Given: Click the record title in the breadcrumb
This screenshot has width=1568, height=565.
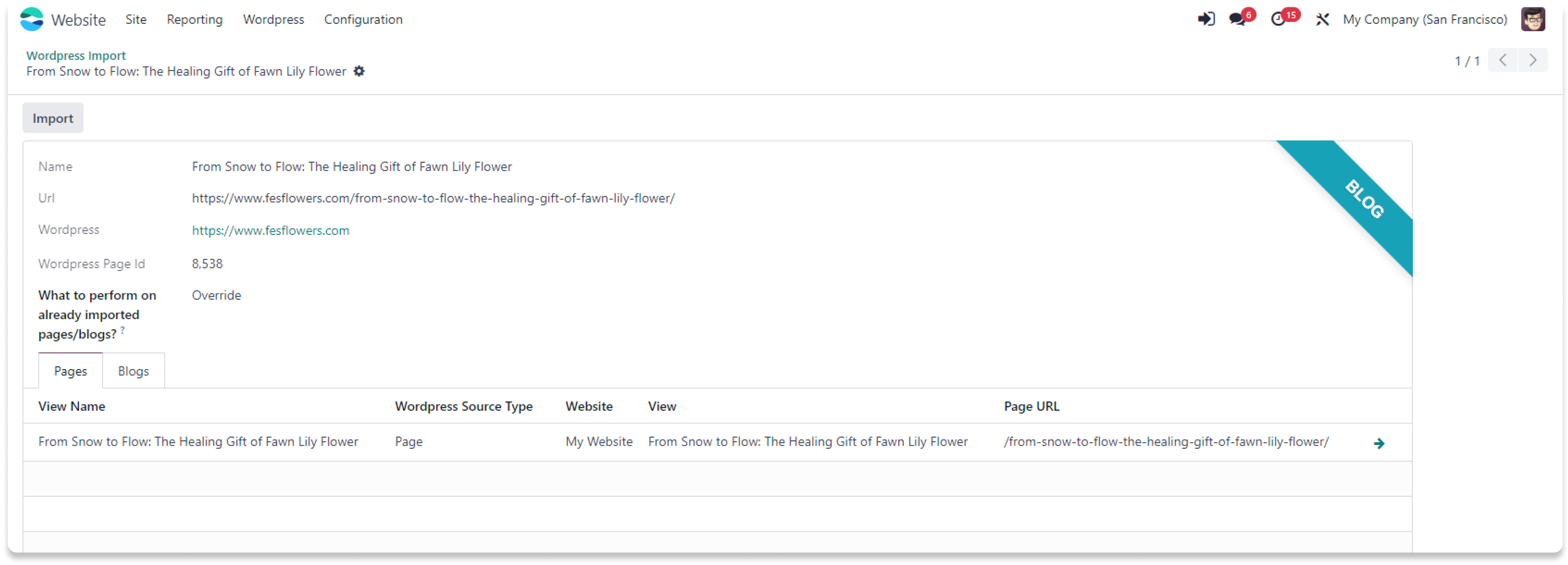Looking at the screenshot, I should (x=186, y=71).
